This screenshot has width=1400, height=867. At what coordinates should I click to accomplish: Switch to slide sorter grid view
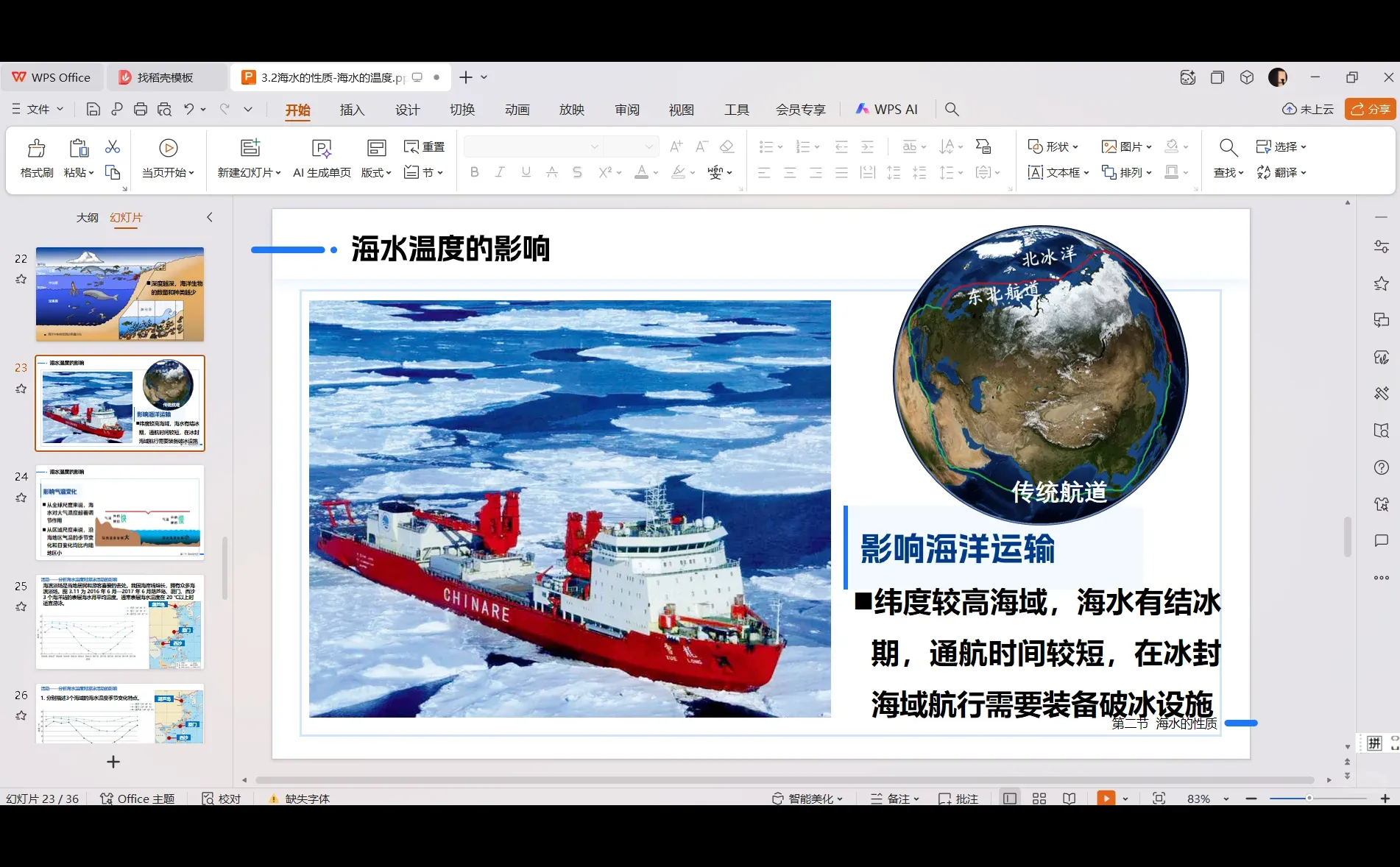(x=1039, y=799)
